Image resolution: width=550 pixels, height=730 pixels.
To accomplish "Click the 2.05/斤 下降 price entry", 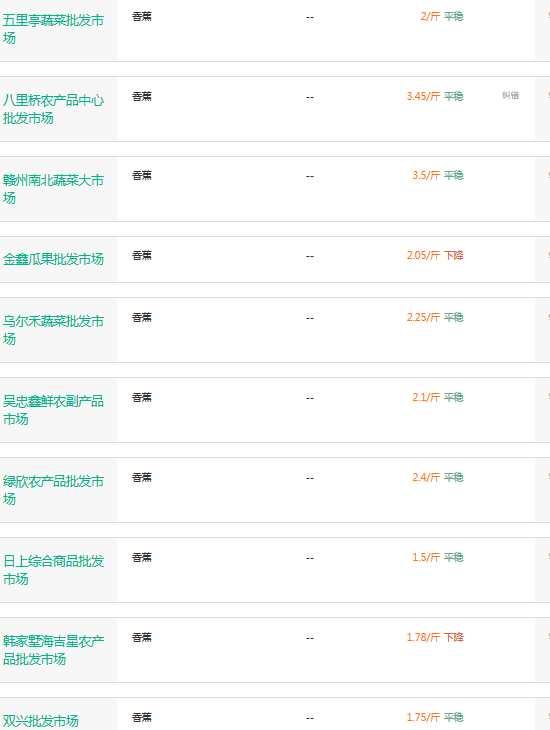I will click(x=435, y=256).
